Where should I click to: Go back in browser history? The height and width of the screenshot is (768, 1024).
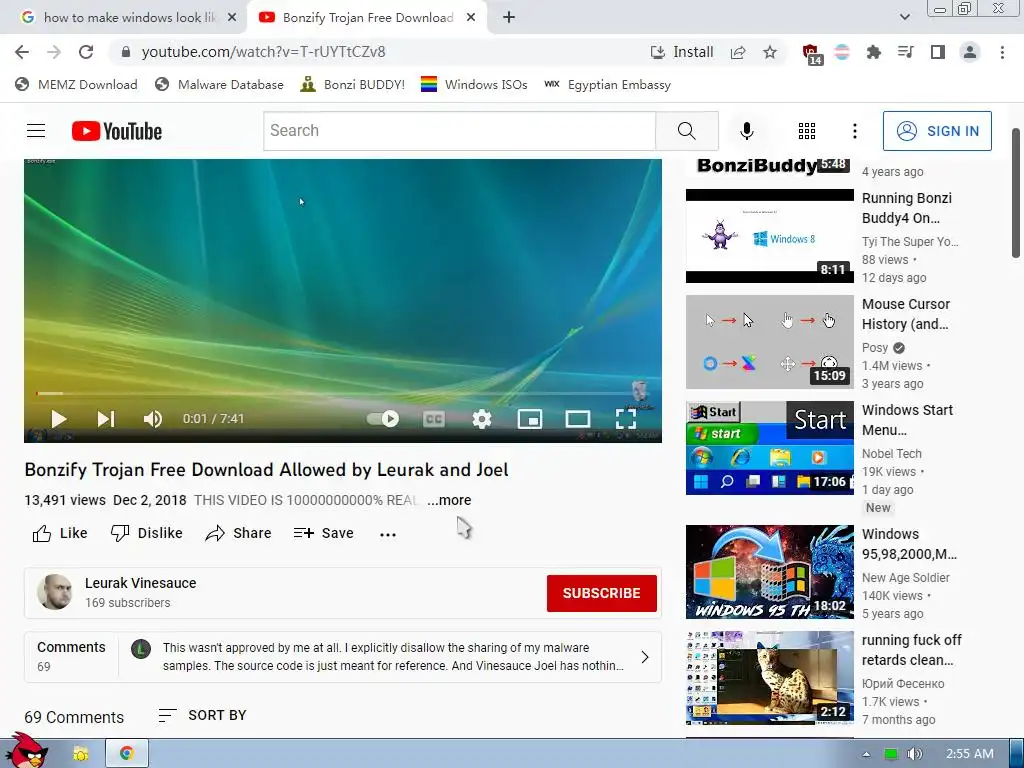(x=22, y=52)
